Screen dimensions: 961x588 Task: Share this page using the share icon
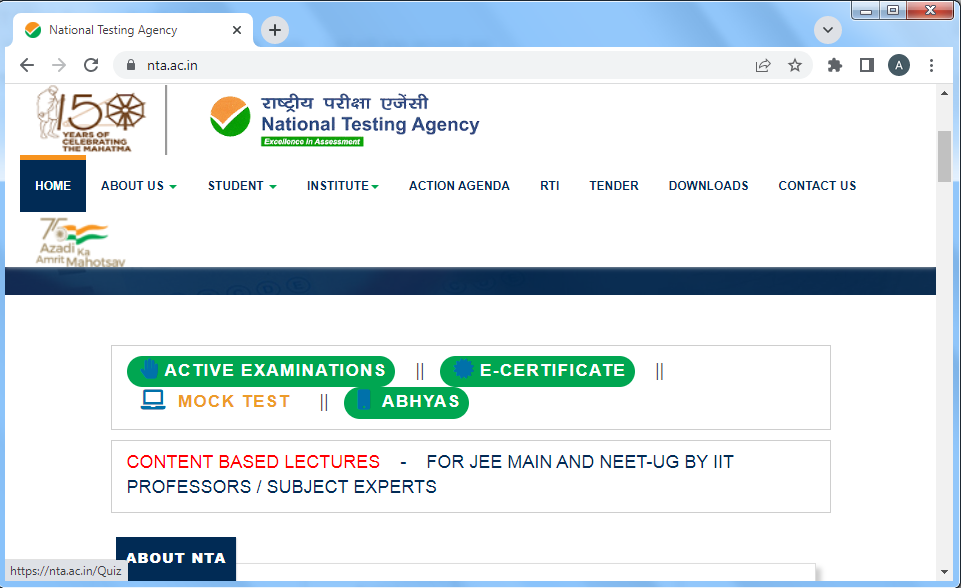click(x=763, y=65)
